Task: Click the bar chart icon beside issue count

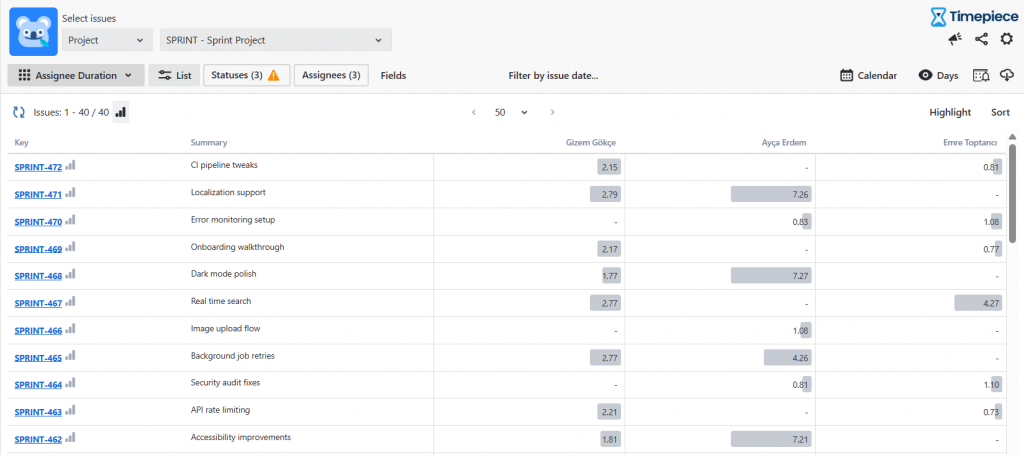Action: (x=121, y=113)
